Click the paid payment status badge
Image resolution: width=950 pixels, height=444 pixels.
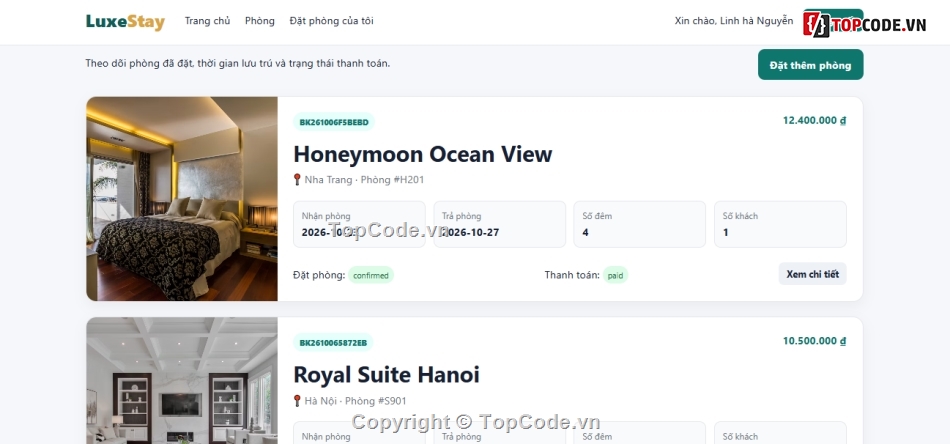615,275
